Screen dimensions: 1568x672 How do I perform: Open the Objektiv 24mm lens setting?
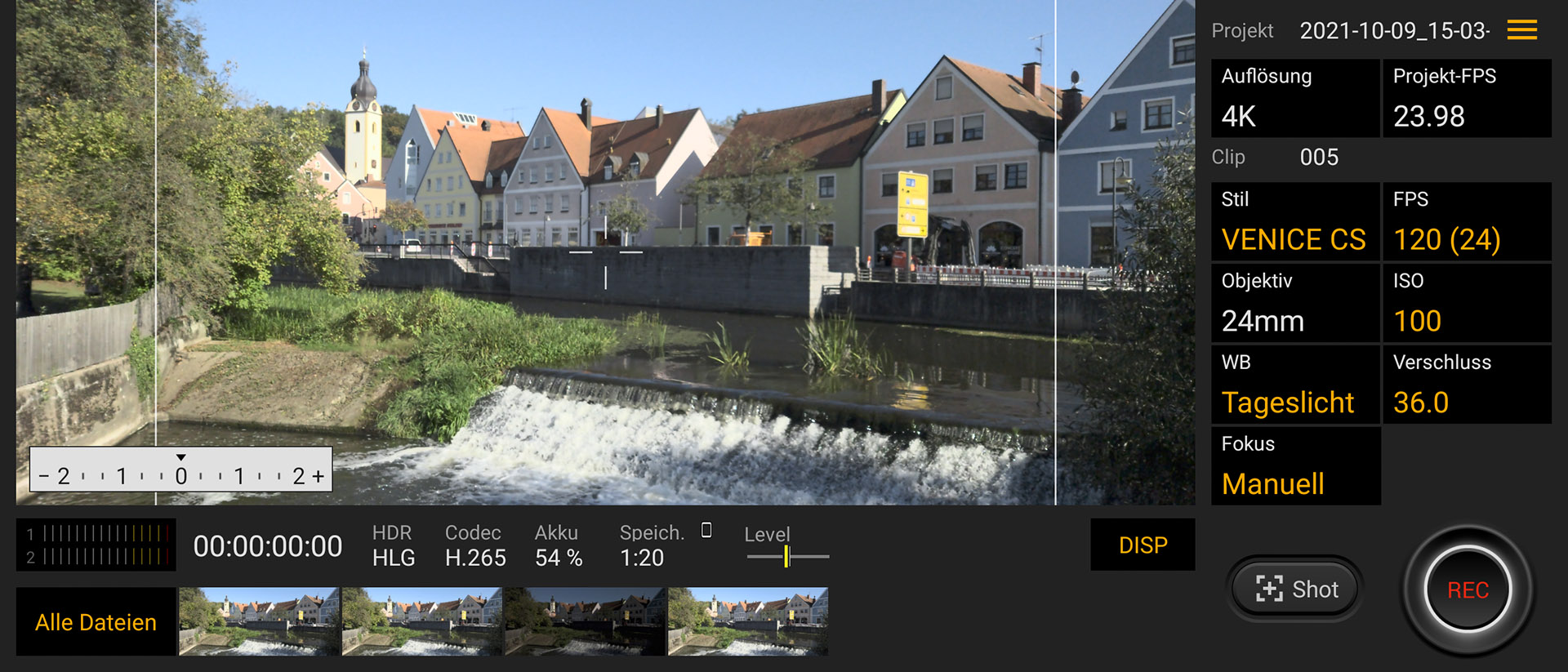tap(1295, 303)
